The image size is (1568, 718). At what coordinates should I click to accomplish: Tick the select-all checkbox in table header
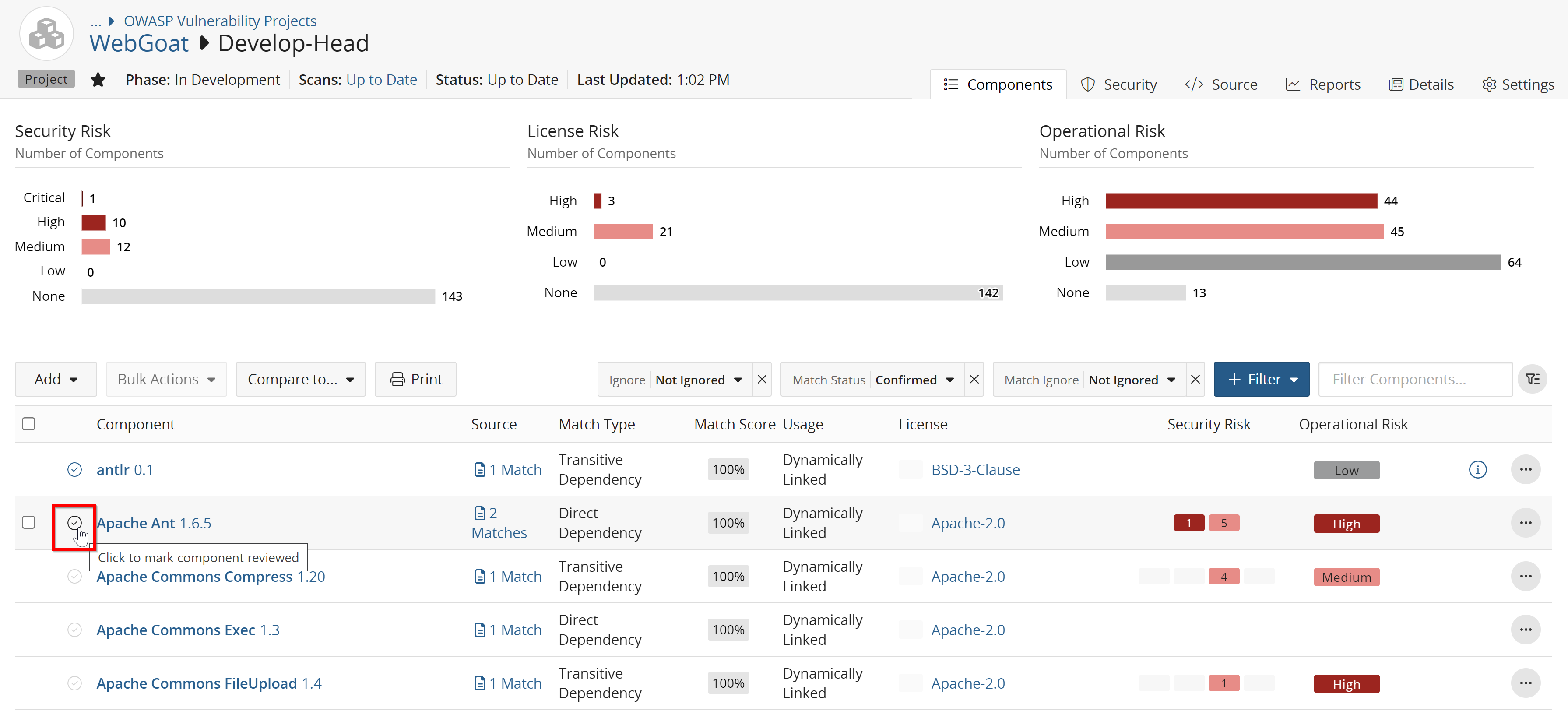click(28, 424)
